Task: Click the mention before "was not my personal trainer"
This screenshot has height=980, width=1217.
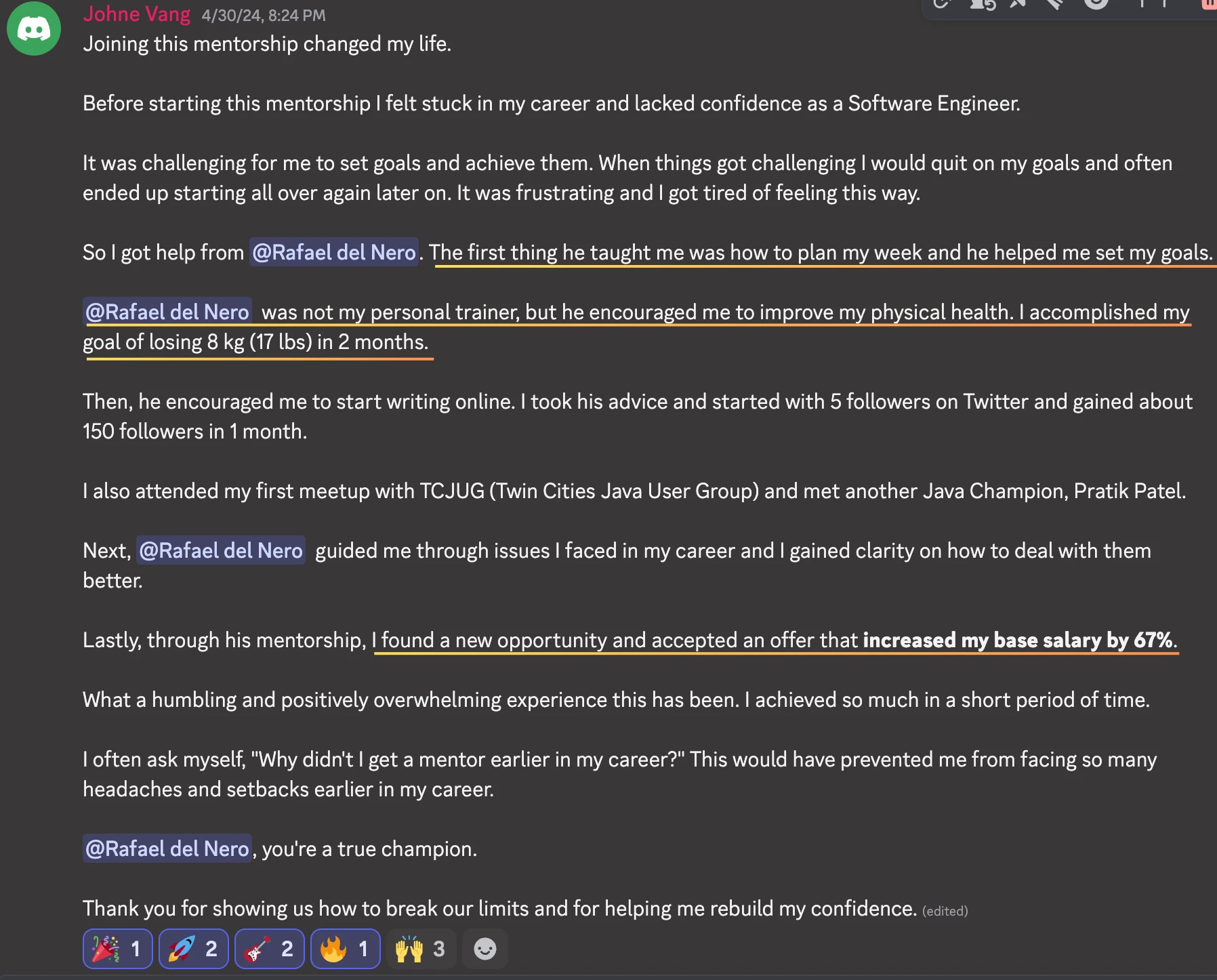Action: (x=167, y=312)
